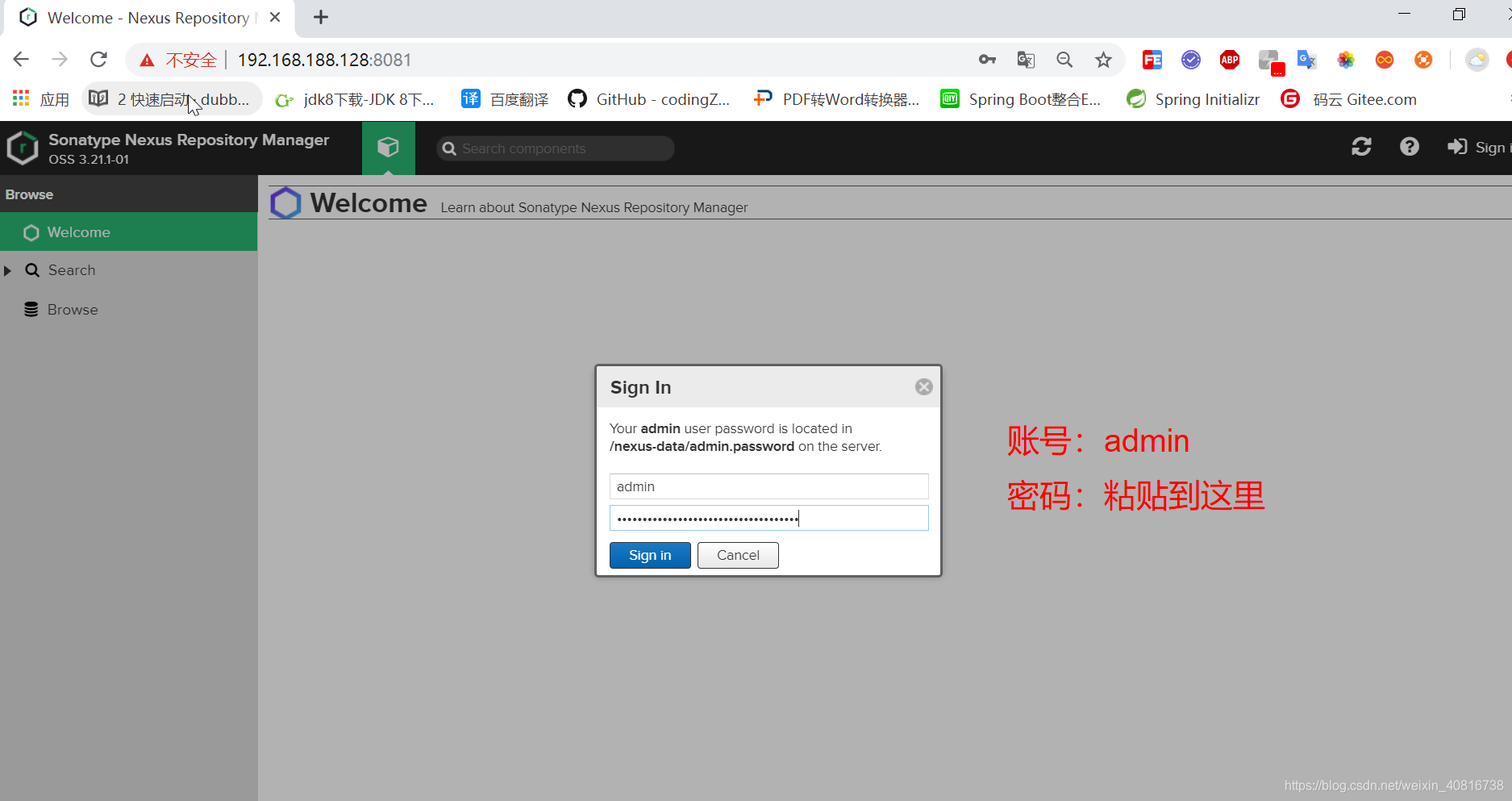Click the Nexus refresh icon in header
The image size is (1512, 801).
click(x=1362, y=147)
